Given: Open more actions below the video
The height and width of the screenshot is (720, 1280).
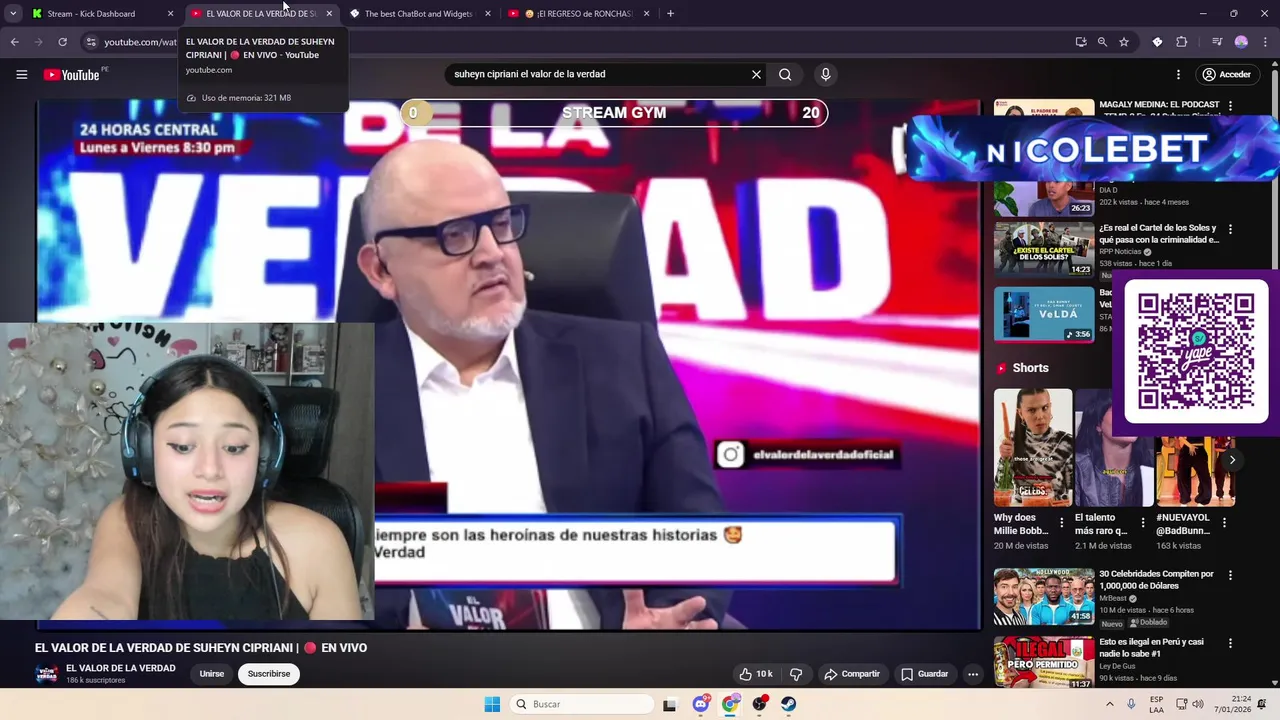Looking at the screenshot, I should (972, 674).
